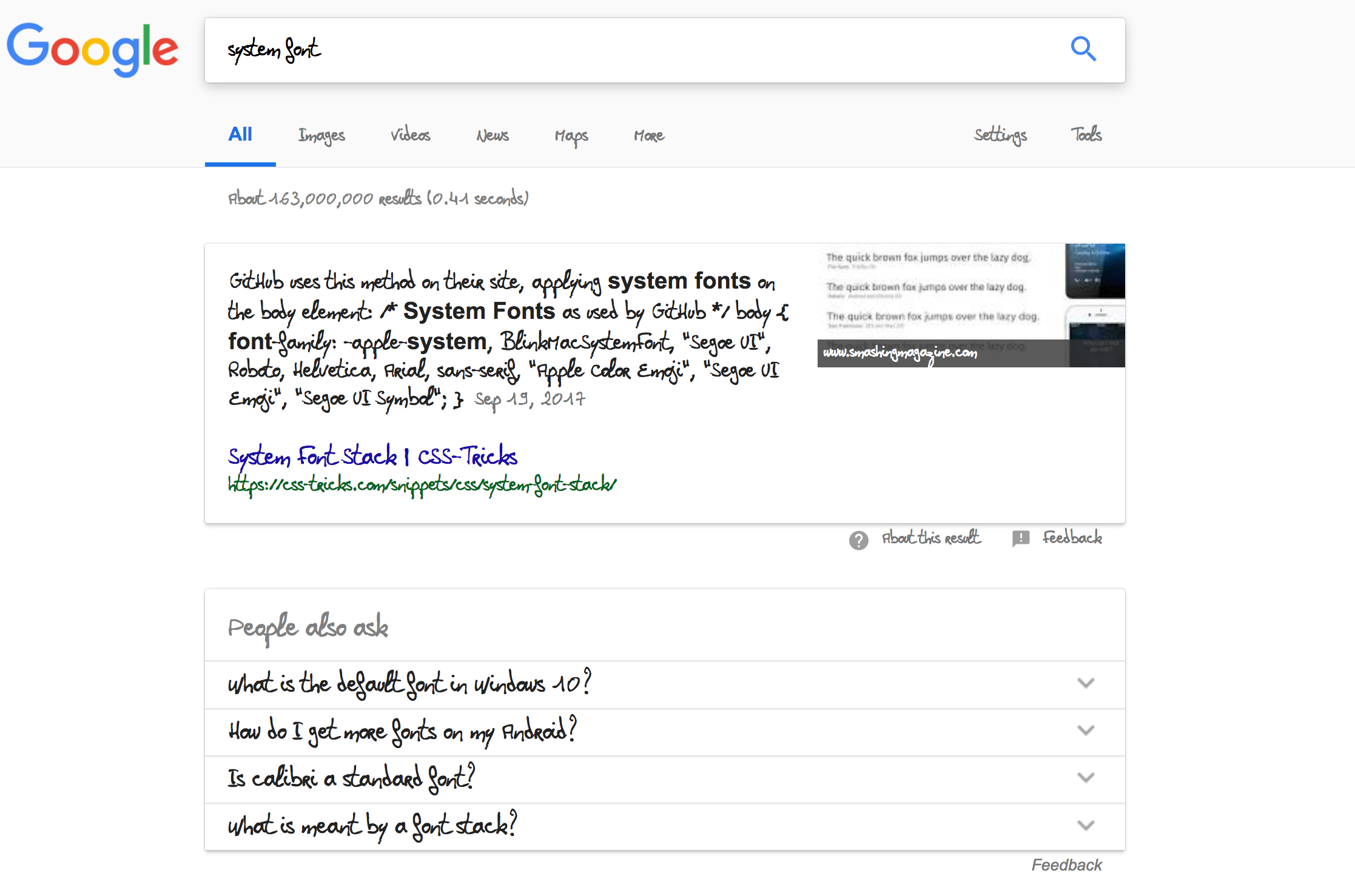
Task: Click About this result link
Action: 931,538
